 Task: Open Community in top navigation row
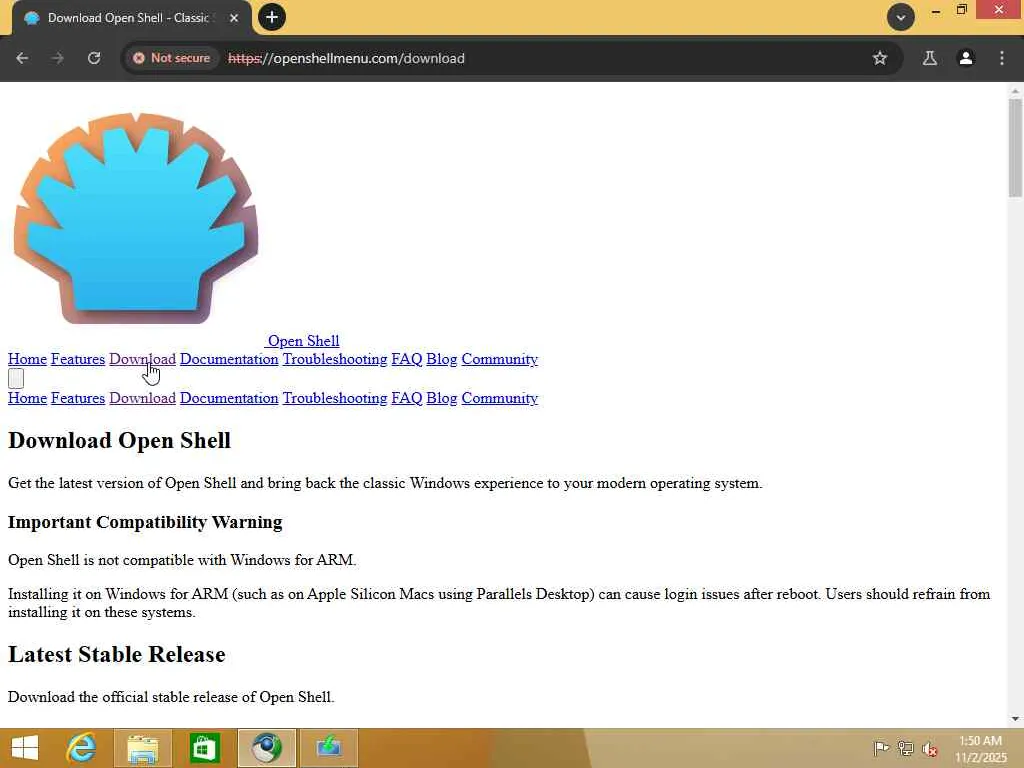click(500, 359)
